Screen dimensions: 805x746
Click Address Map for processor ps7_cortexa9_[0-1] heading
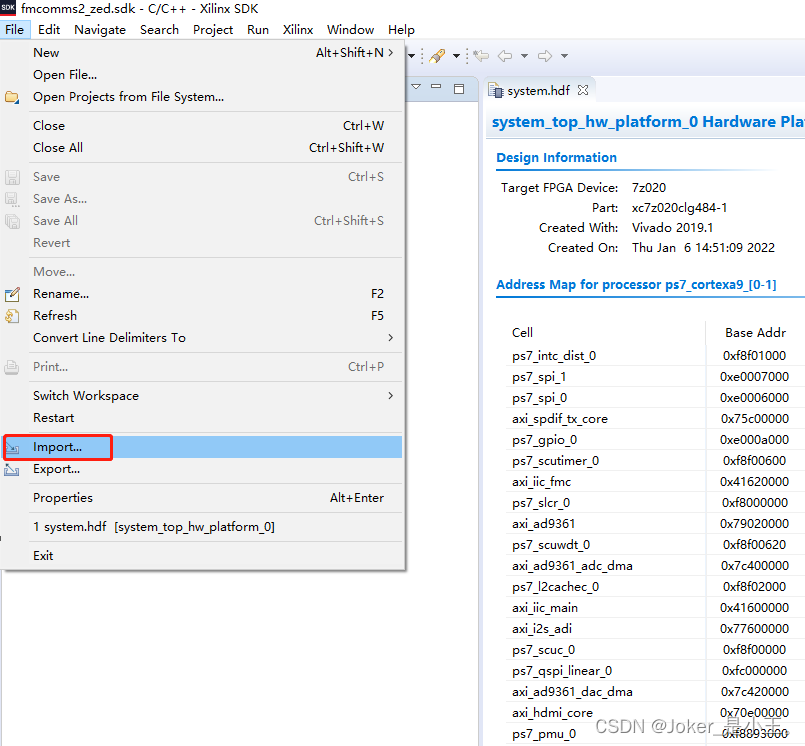(x=636, y=284)
